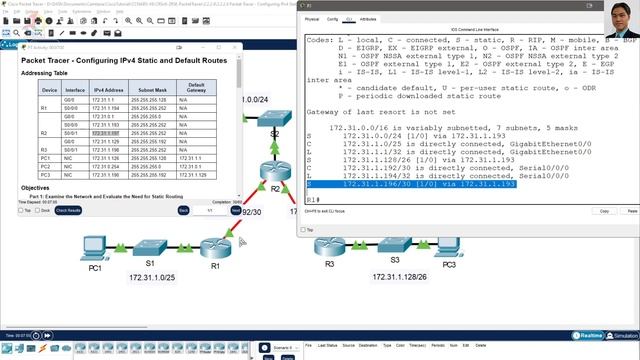The width and height of the screenshot is (640, 360).
Task: Click router R3 in the topology
Action: (330, 247)
